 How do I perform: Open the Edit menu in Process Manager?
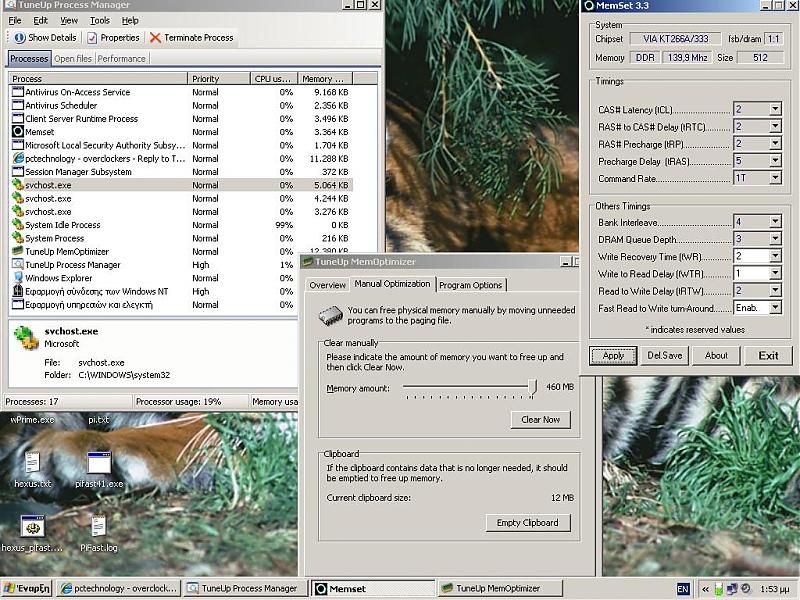pyautogui.click(x=40, y=20)
